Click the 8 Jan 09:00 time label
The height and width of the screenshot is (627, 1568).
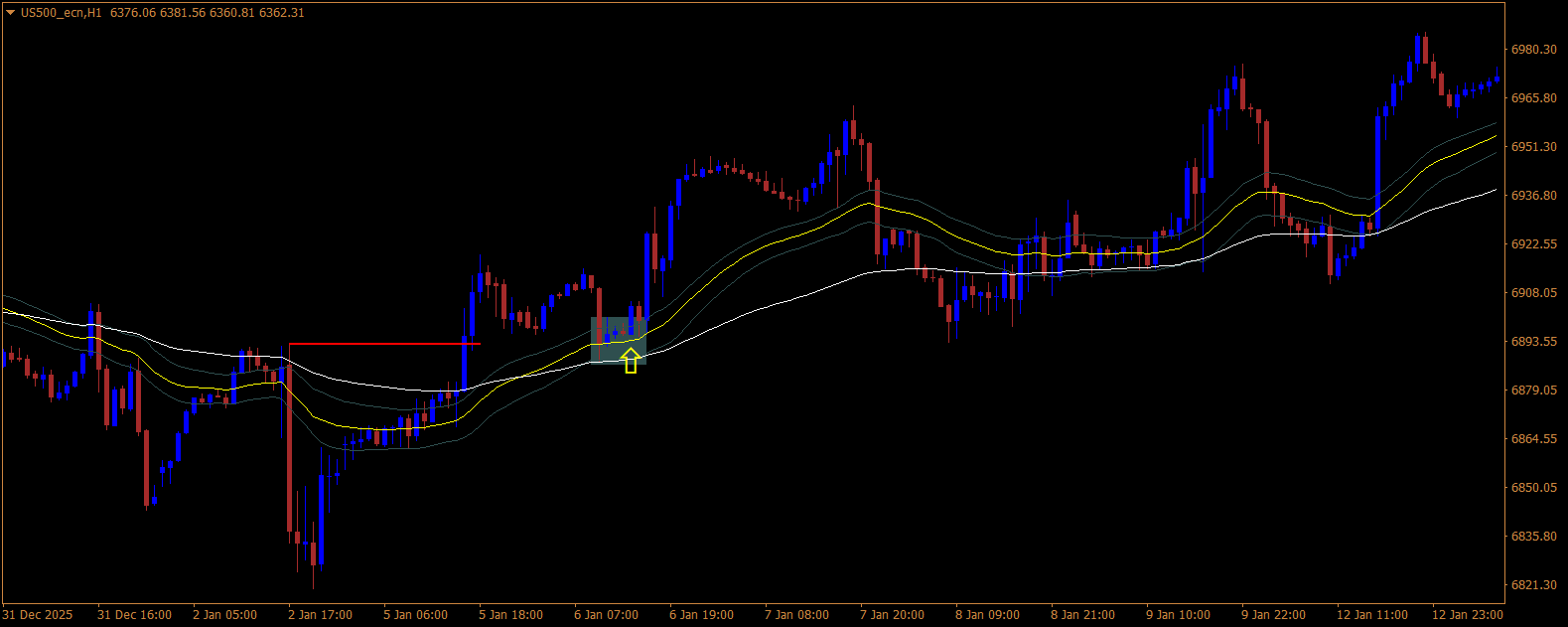pyautogui.click(x=987, y=615)
